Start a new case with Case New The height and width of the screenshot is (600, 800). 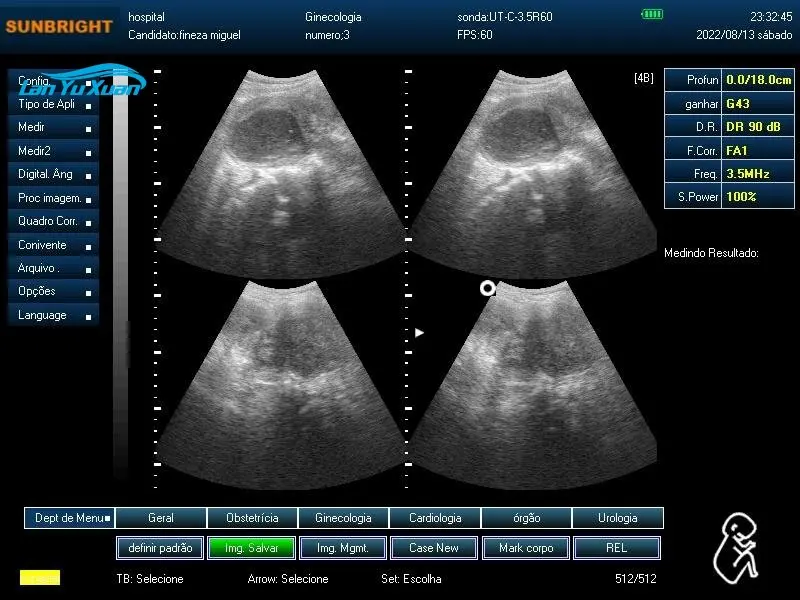click(434, 548)
